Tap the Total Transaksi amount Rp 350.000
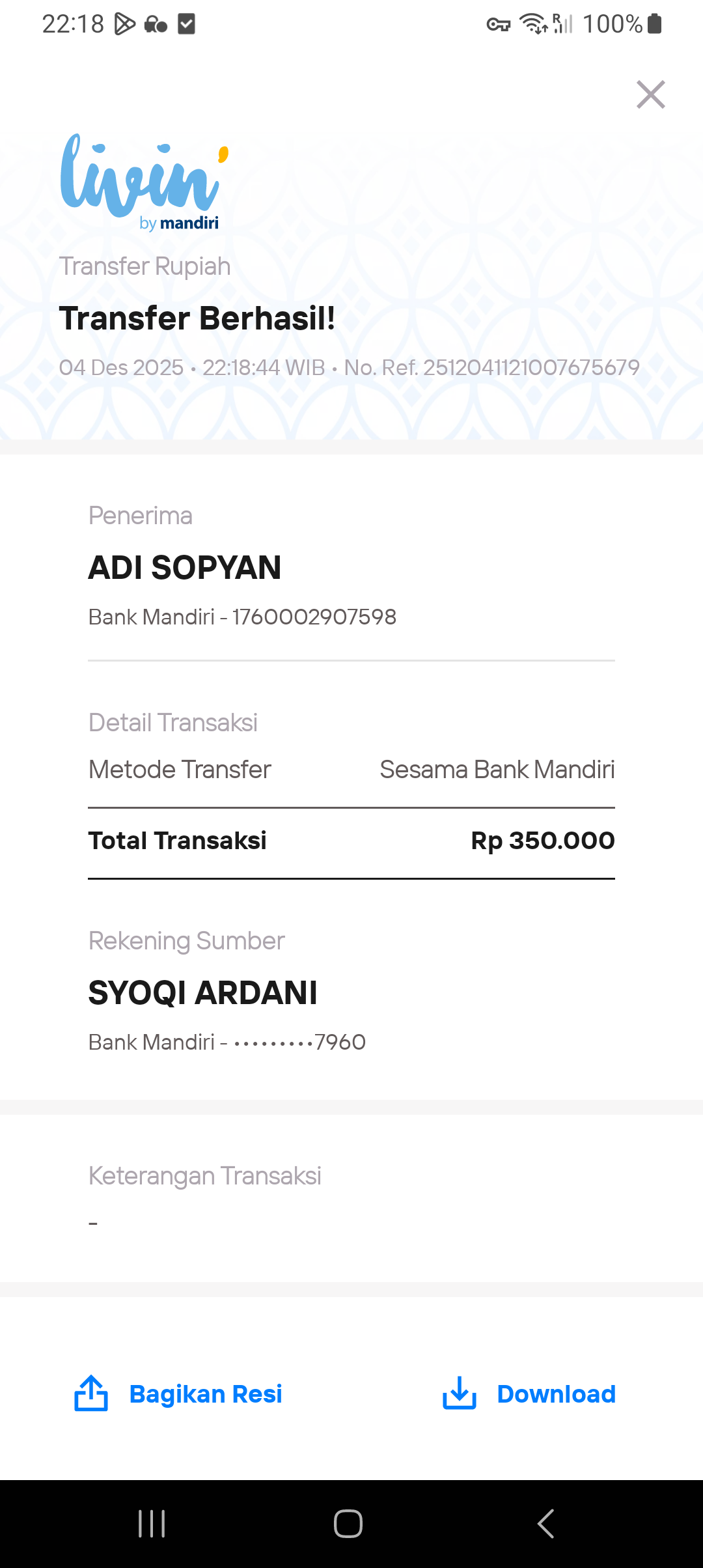The width and height of the screenshot is (703, 1568). click(x=543, y=841)
